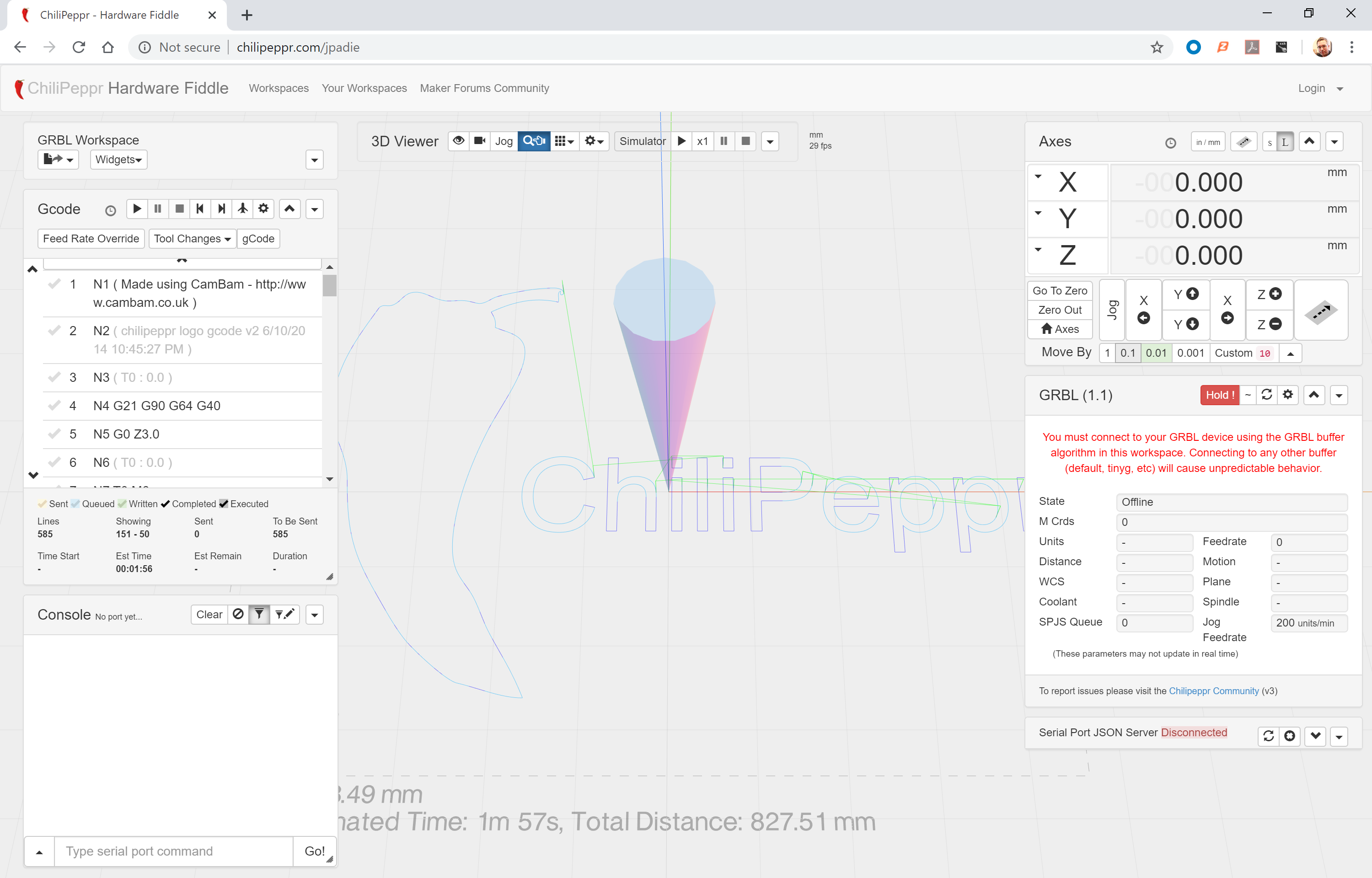Select Gcode line N5 G0 Z3.0
The image size is (1372, 878).
click(x=182, y=434)
